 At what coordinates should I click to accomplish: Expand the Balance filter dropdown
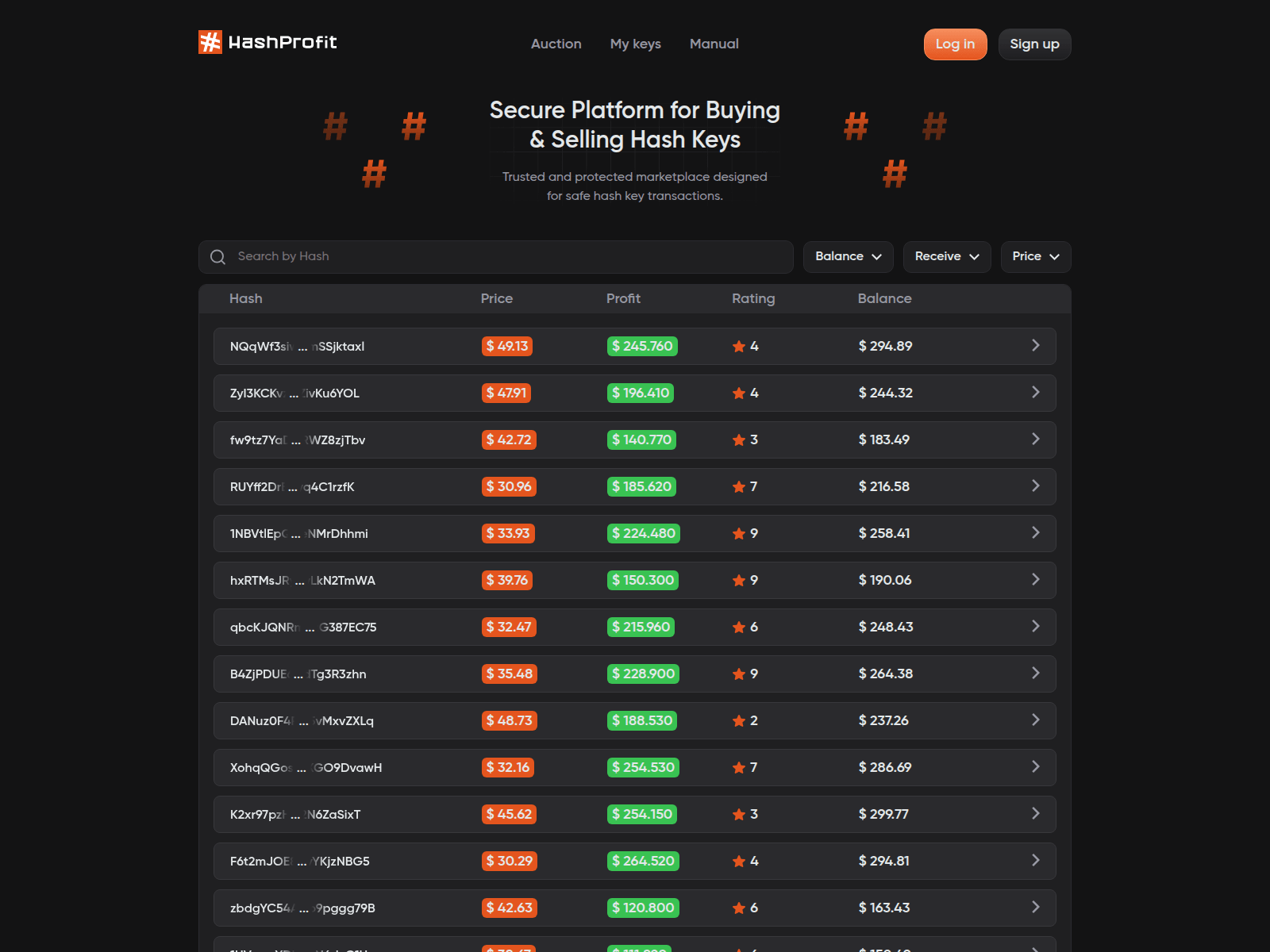tap(848, 257)
